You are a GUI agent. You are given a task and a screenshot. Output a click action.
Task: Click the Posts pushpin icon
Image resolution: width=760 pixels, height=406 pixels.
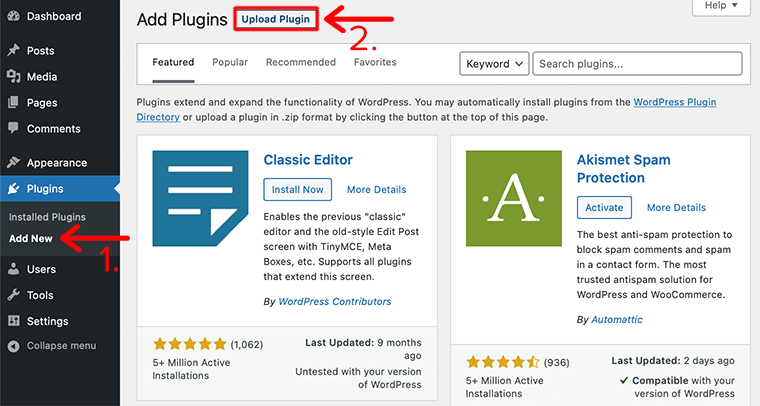[14, 50]
